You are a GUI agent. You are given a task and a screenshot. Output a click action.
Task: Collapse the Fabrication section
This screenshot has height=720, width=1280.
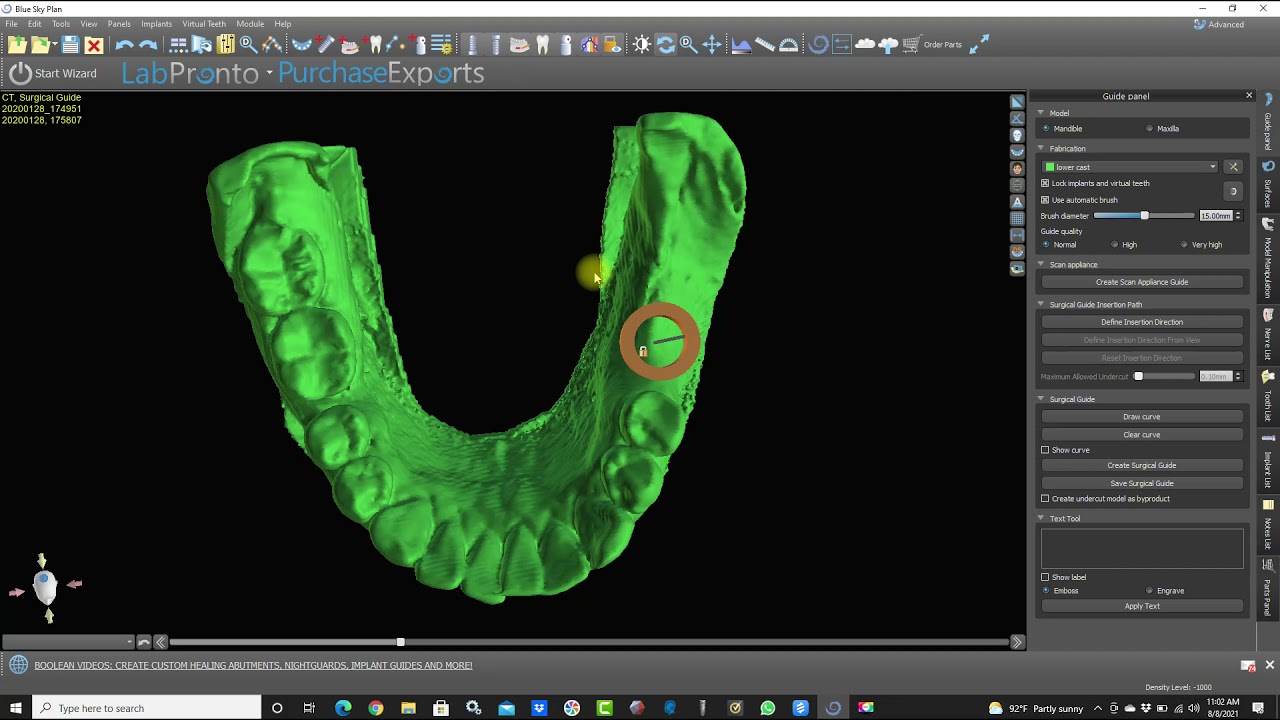(x=1040, y=148)
